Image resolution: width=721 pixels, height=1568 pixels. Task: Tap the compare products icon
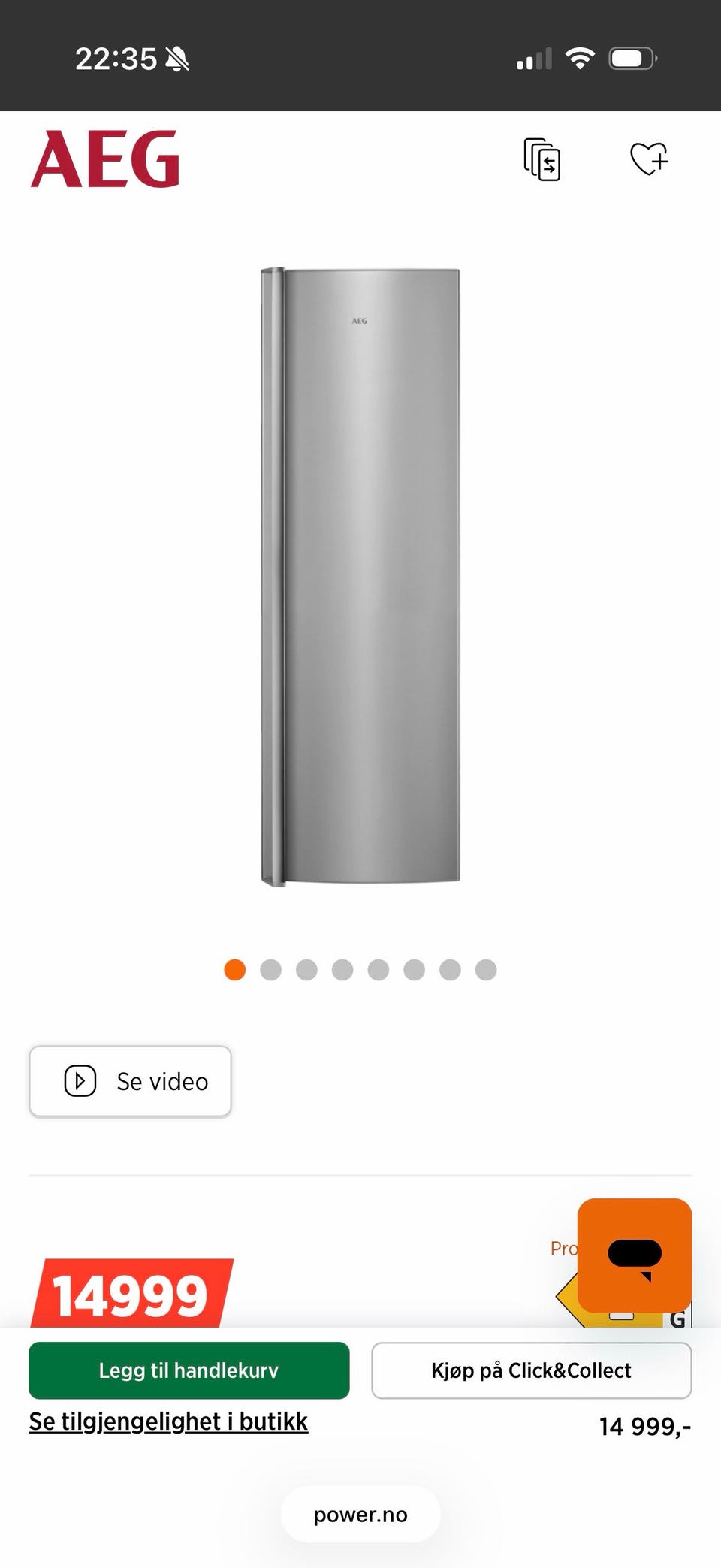542,159
